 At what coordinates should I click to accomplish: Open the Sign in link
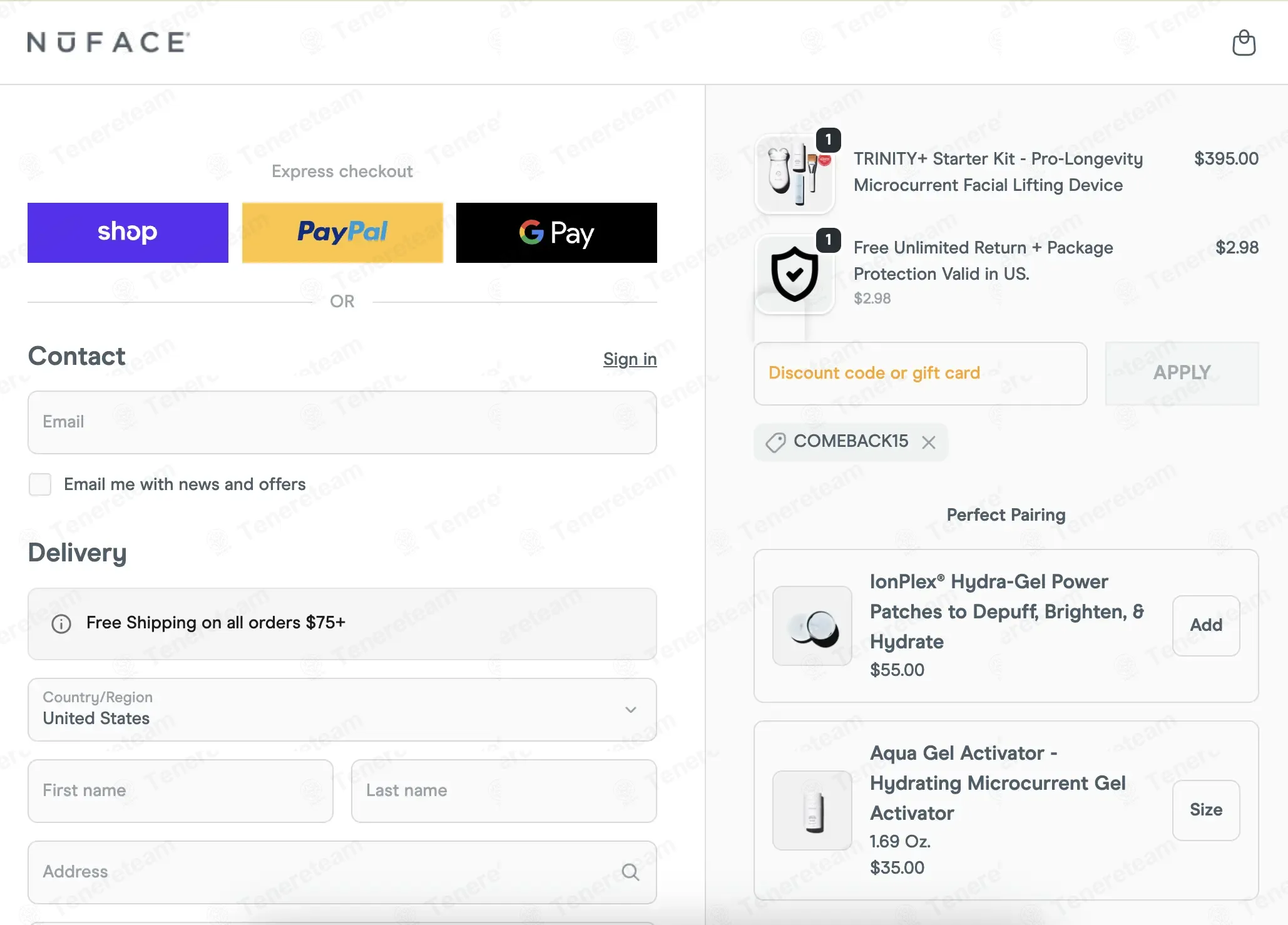tap(630, 359)
